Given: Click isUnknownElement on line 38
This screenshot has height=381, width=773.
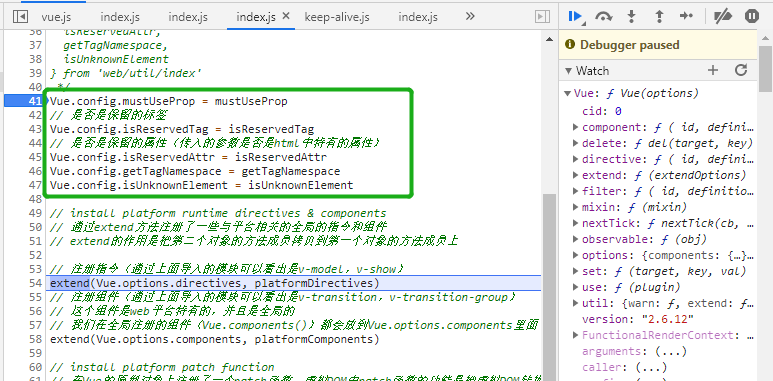Looking at the screenshot, I should click(116, 59).
